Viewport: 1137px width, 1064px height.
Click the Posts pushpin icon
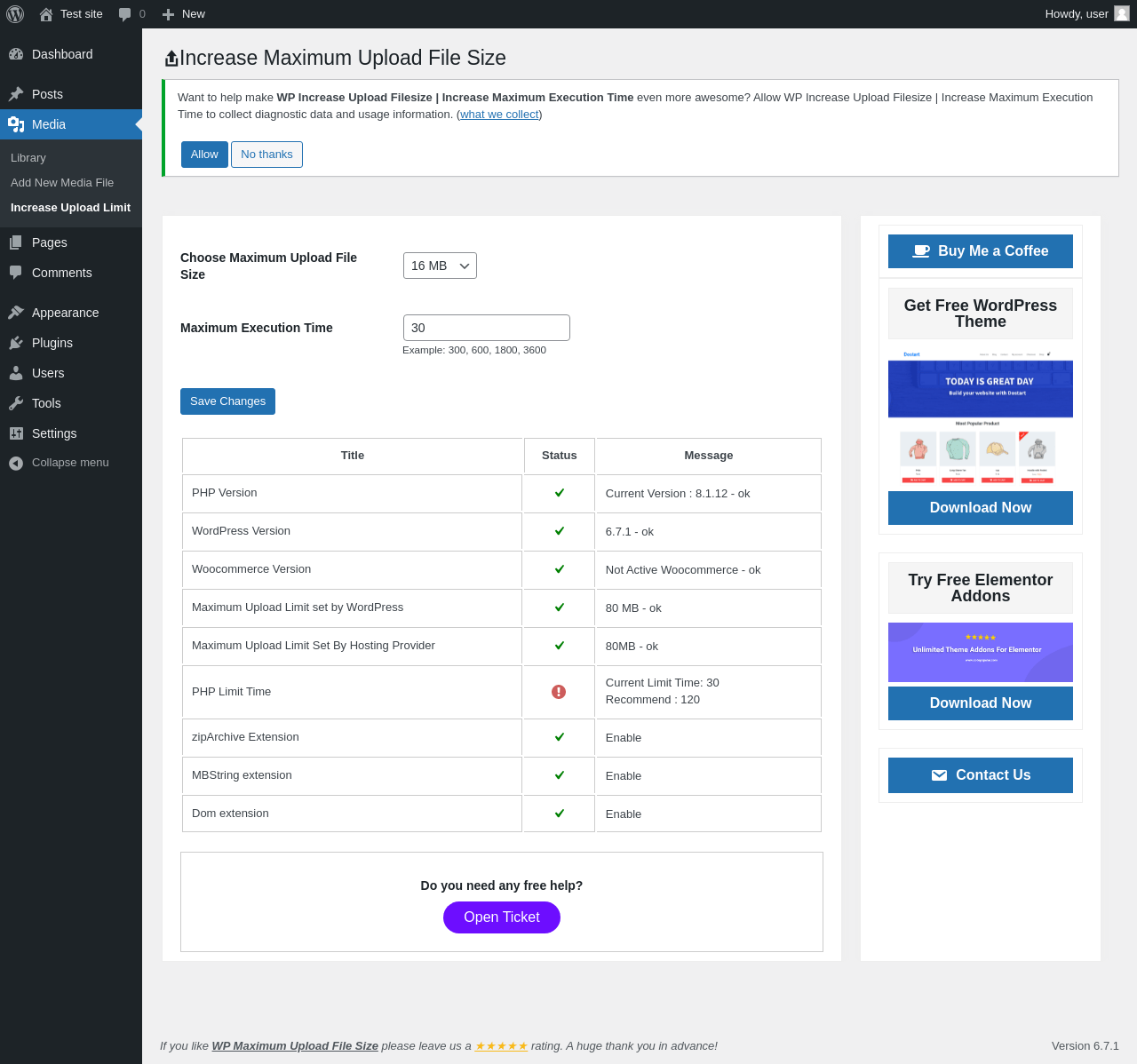[x=16, y=94]
